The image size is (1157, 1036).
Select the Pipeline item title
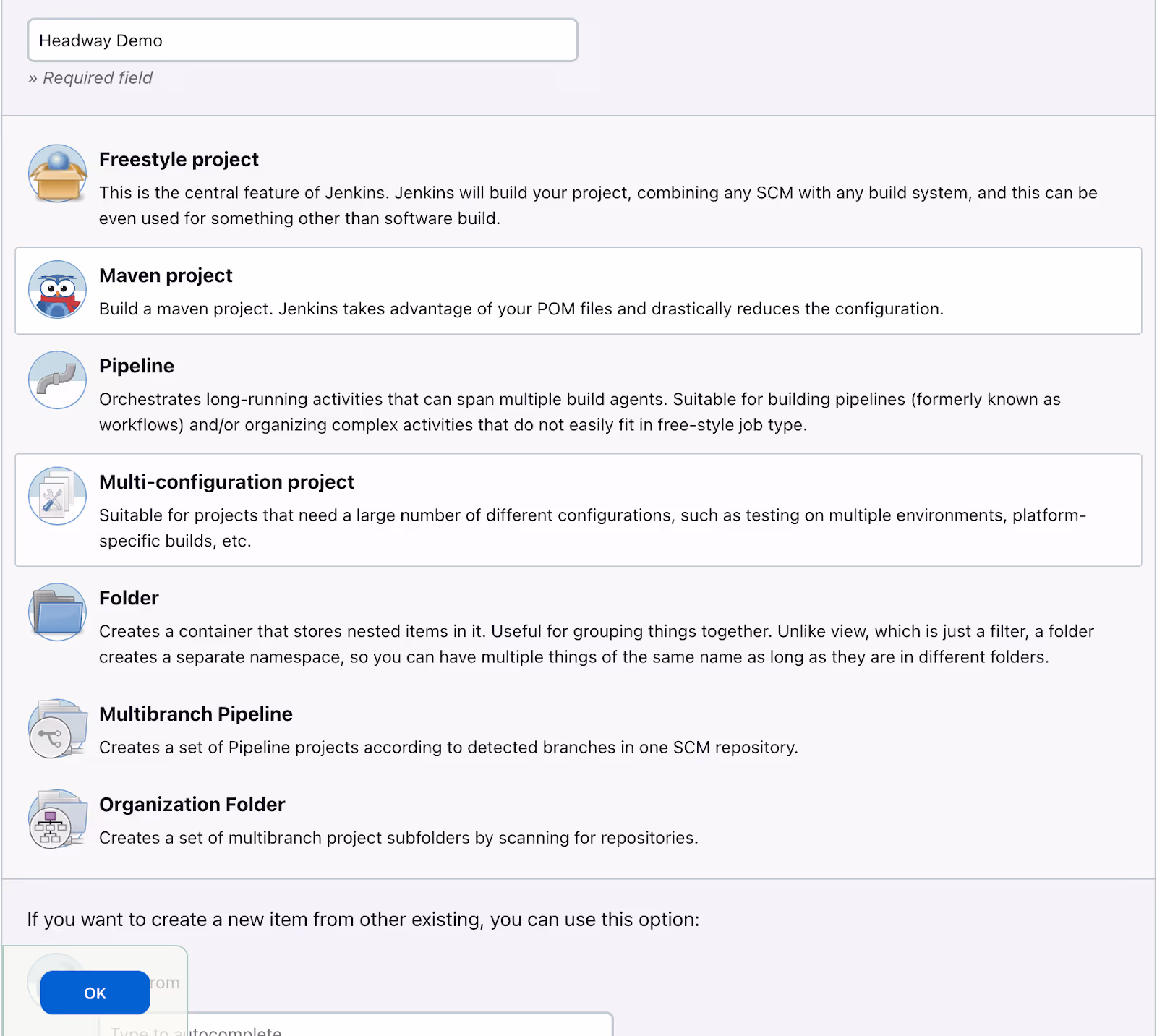pos(137,366)
